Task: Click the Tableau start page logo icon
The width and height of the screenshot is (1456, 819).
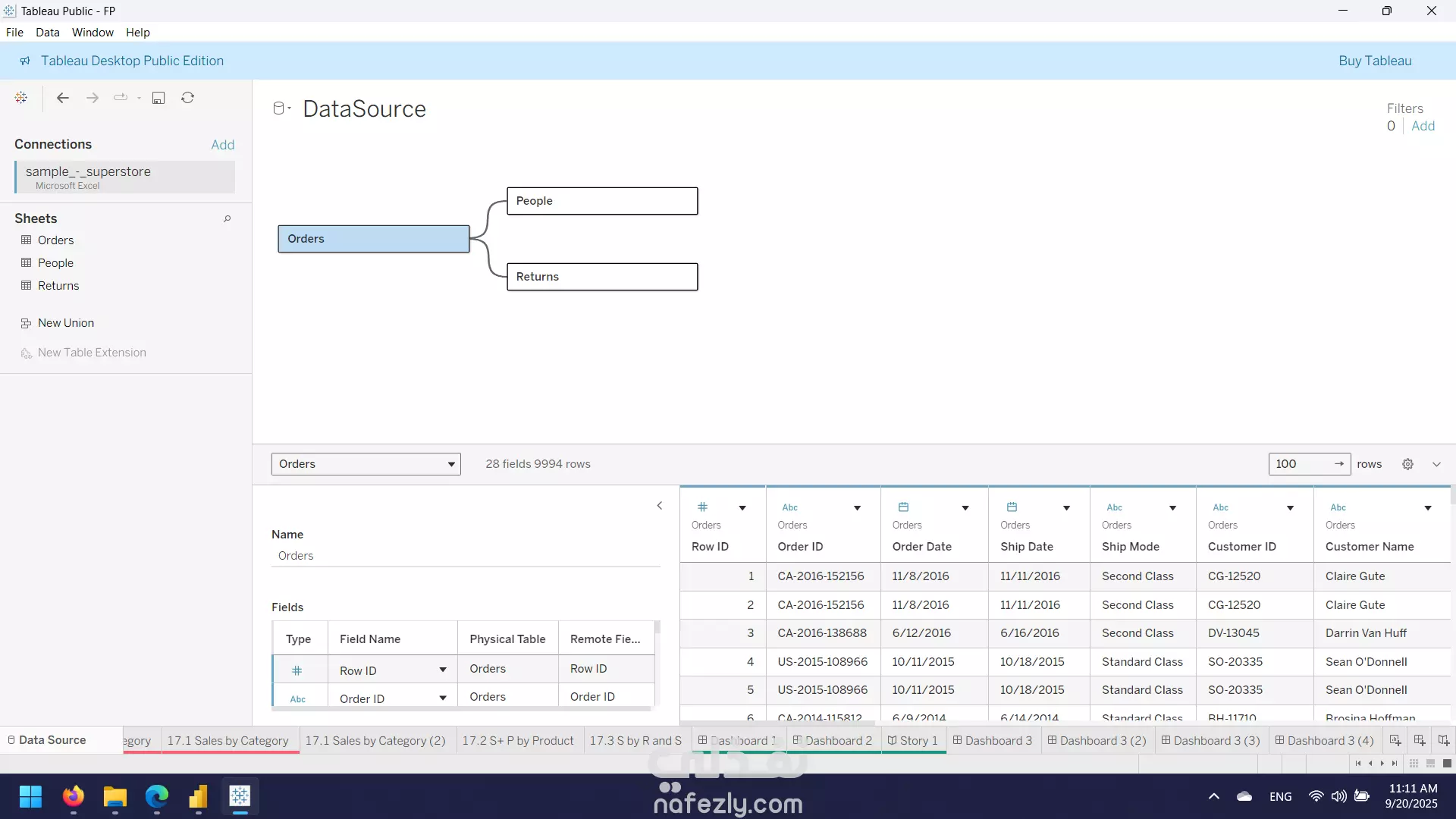Action: pos(21,98)
